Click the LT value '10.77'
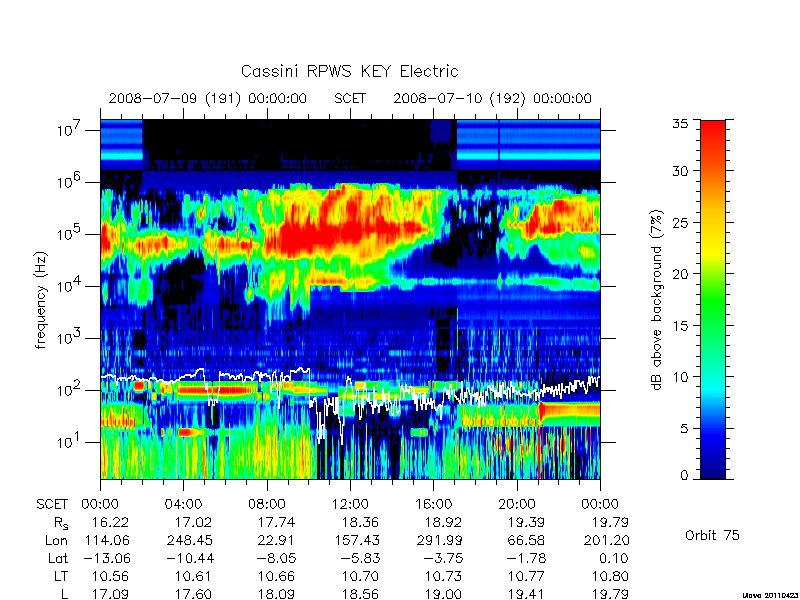 pyautogui.click(x=526, y=577)
